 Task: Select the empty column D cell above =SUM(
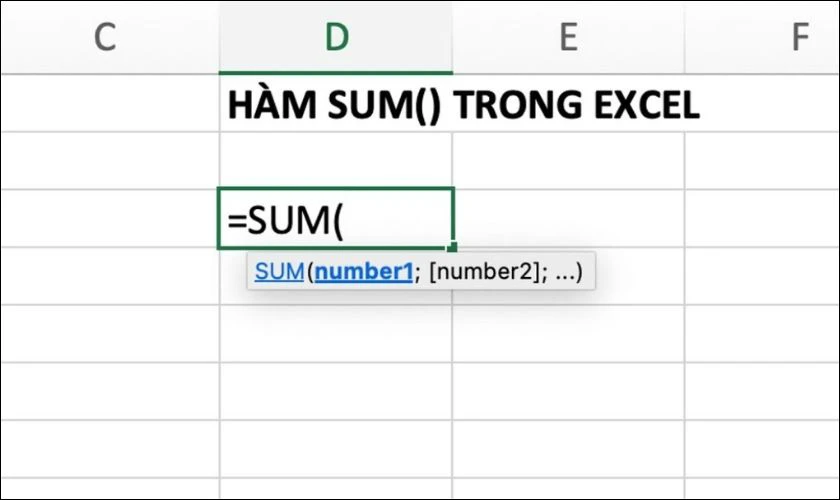coord(336,160)
